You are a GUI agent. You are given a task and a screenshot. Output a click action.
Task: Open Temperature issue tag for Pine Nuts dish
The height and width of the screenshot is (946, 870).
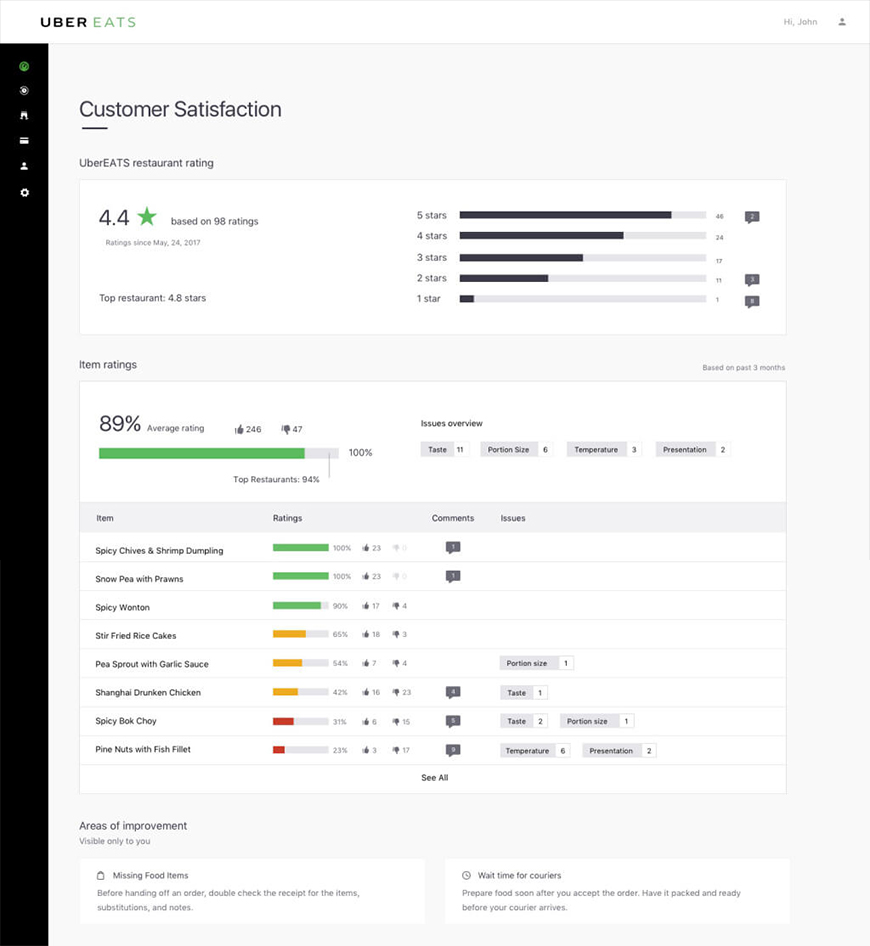tap(536, 749)
